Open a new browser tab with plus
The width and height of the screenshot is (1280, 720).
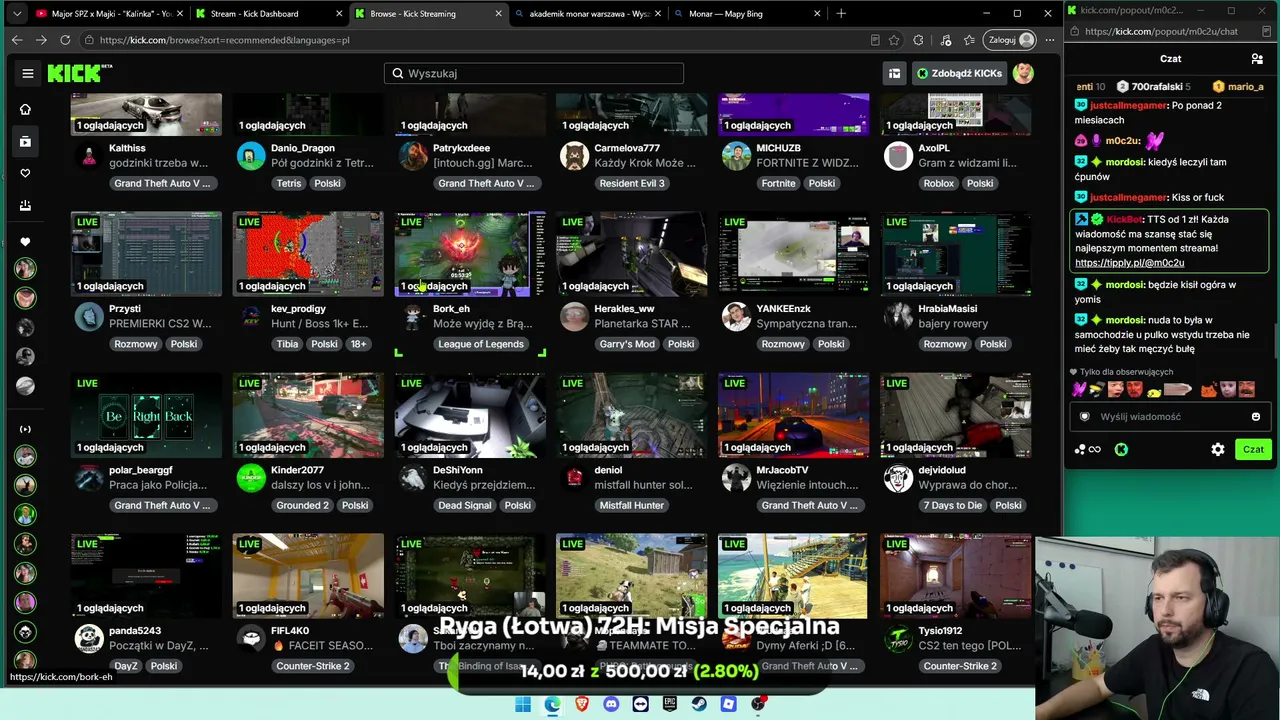(x=841, y=14)
